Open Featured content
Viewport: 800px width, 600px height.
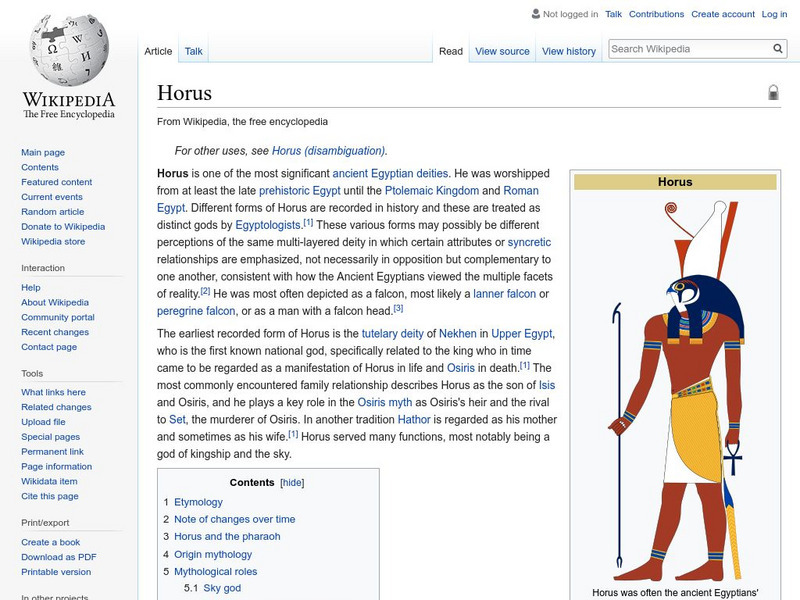[57, 182]
